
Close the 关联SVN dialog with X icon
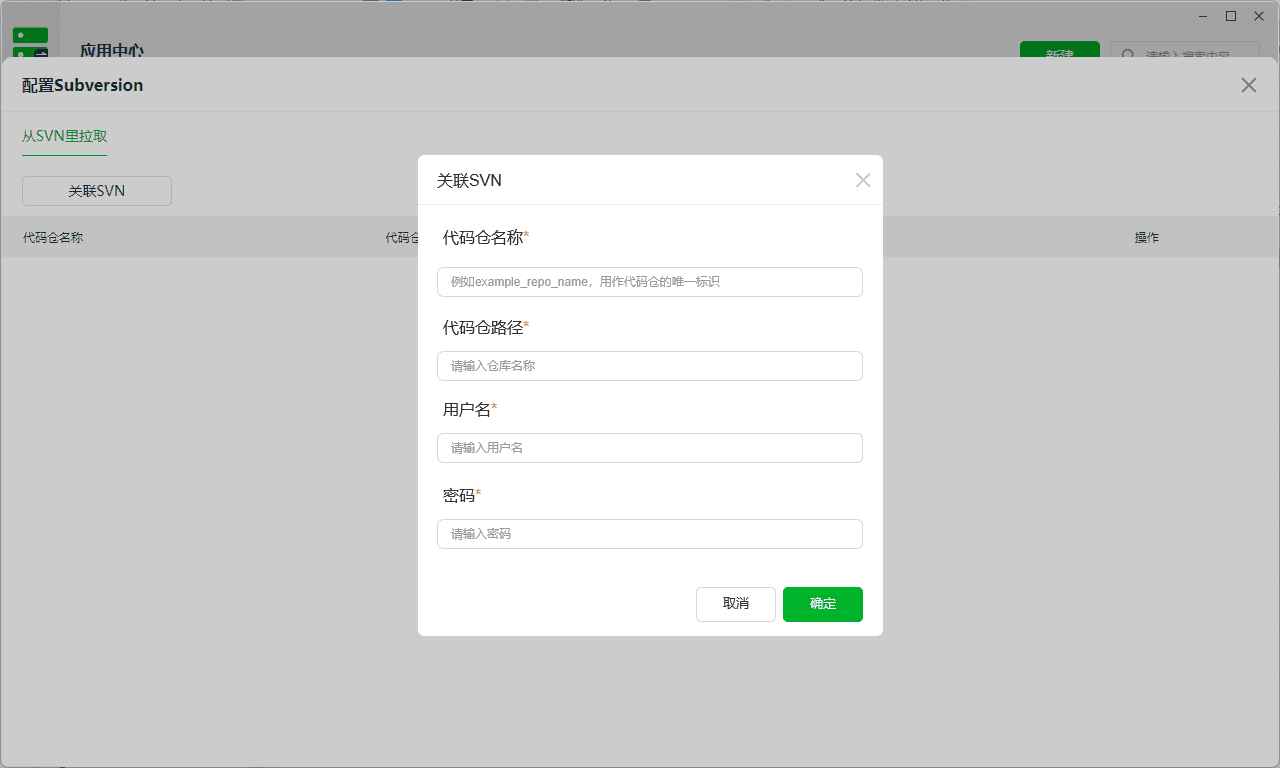coord(863,180)
